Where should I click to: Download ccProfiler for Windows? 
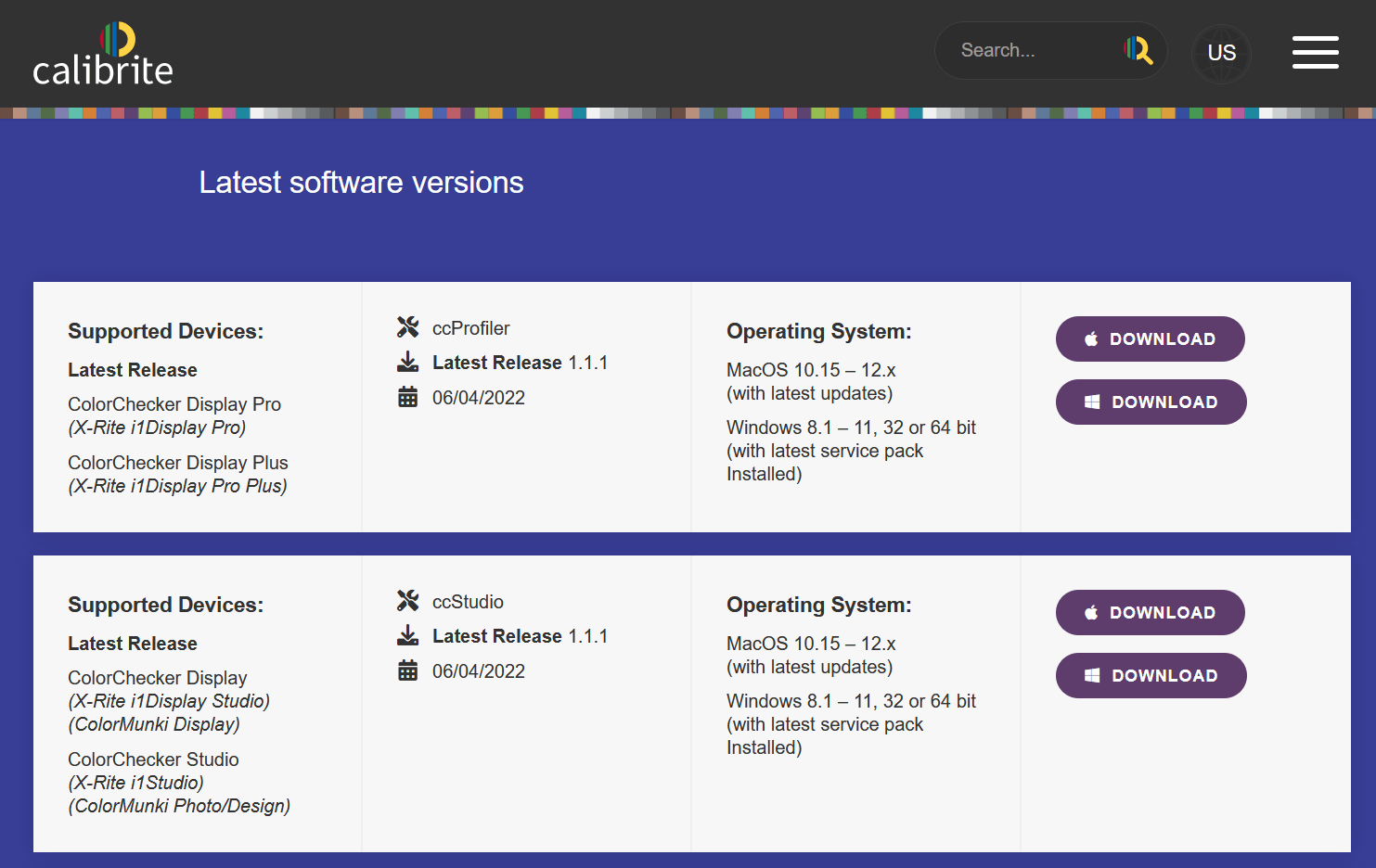click(1151, 402)
